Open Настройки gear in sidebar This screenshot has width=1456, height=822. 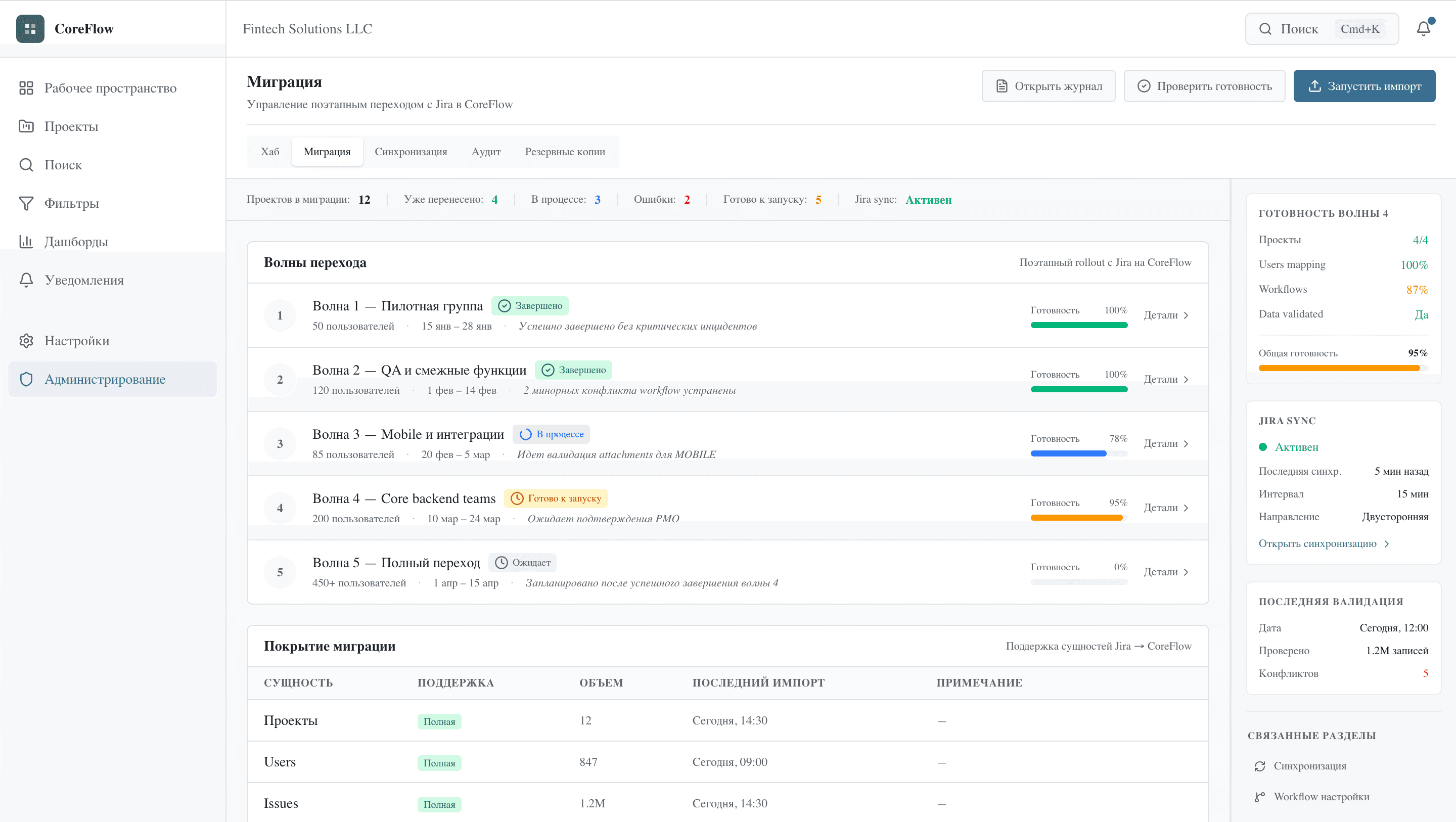pos(27,340)
